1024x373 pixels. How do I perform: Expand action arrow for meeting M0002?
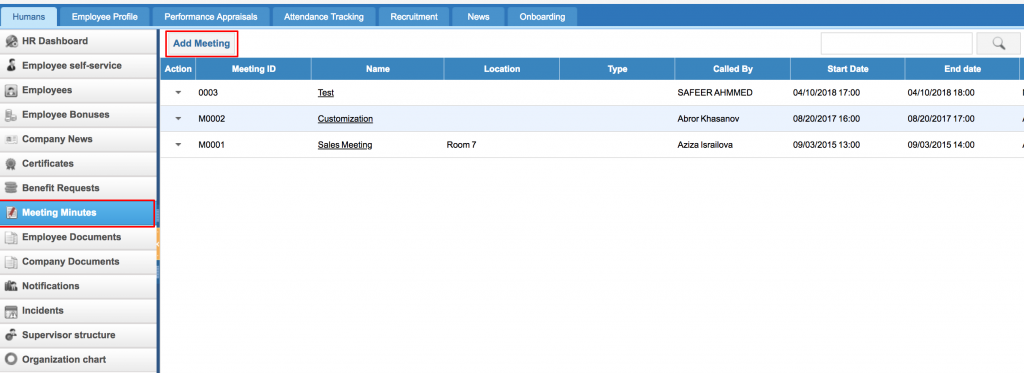point(178,119)
